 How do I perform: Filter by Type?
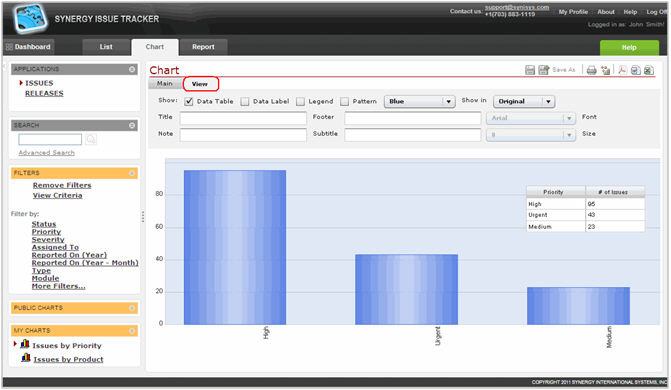click(x=41, y=271)
